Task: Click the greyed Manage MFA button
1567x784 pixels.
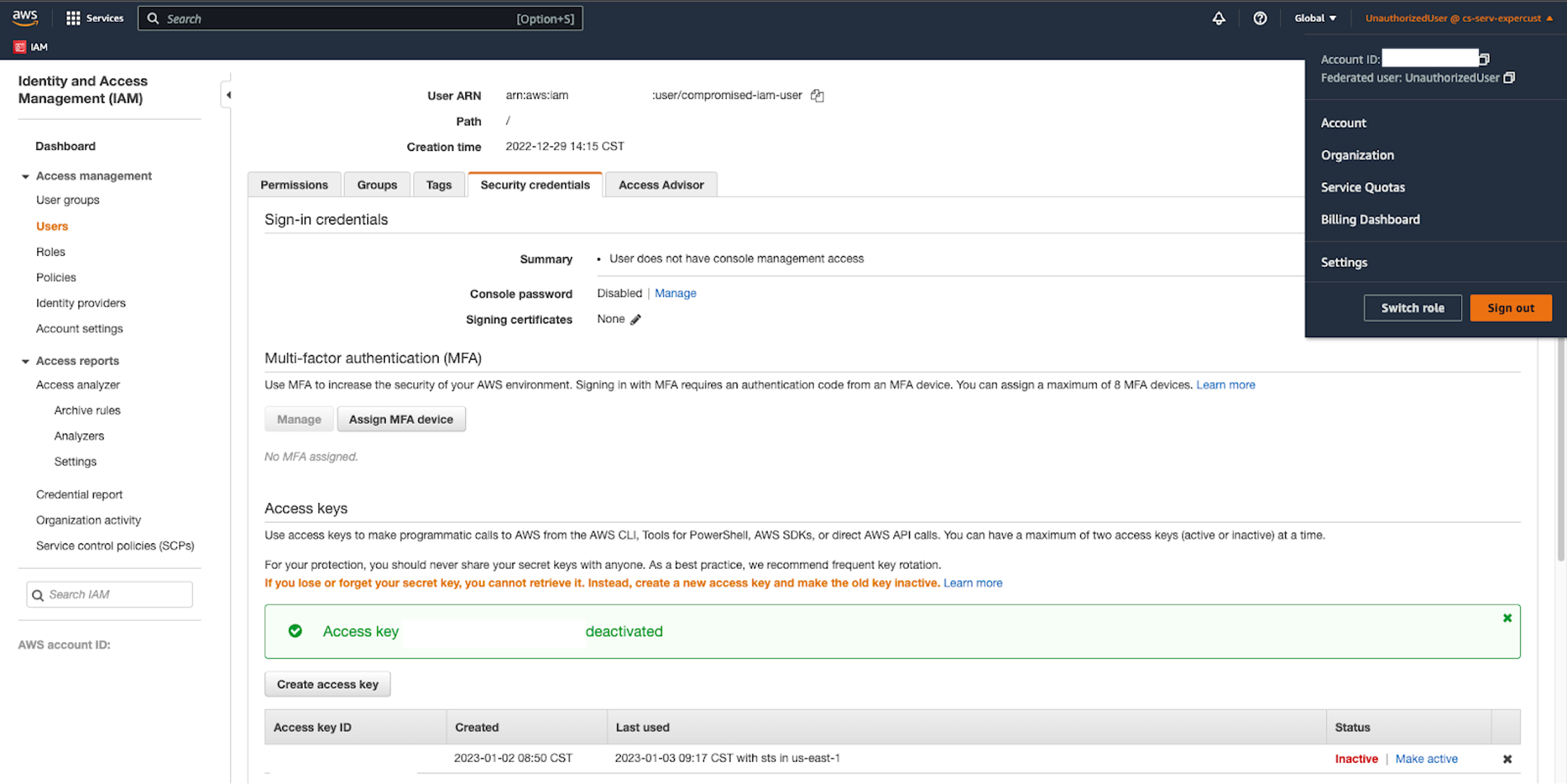Action: (299, 419)
